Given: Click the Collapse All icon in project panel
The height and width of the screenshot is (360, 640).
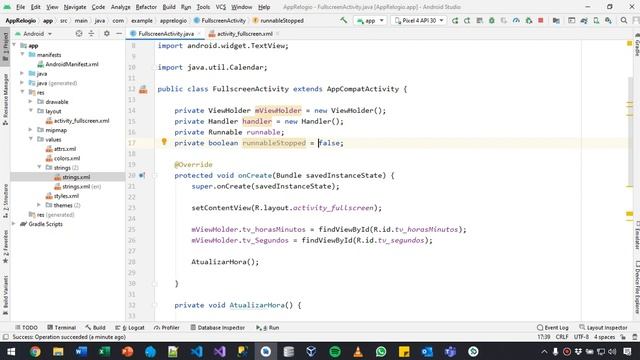Looking at the screenshot, I should pos(91,33).
